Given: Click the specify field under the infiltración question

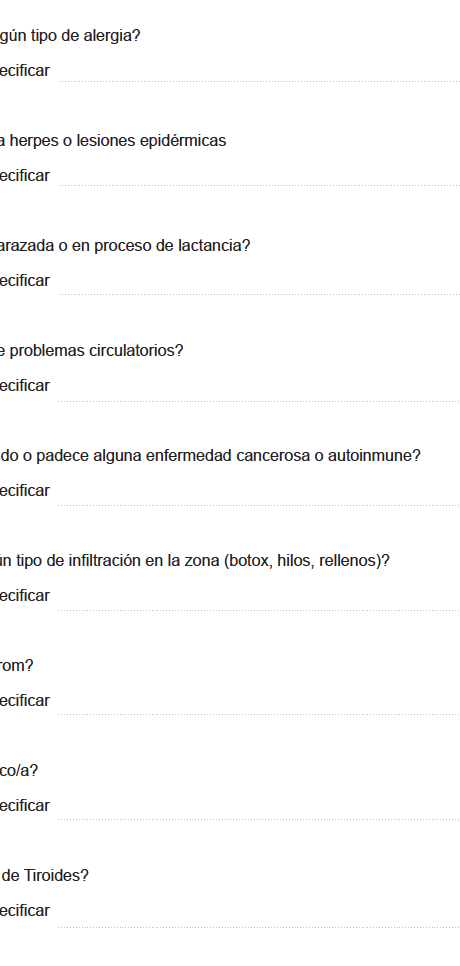Looking at the screenshot, I should [x=259, y=596].
